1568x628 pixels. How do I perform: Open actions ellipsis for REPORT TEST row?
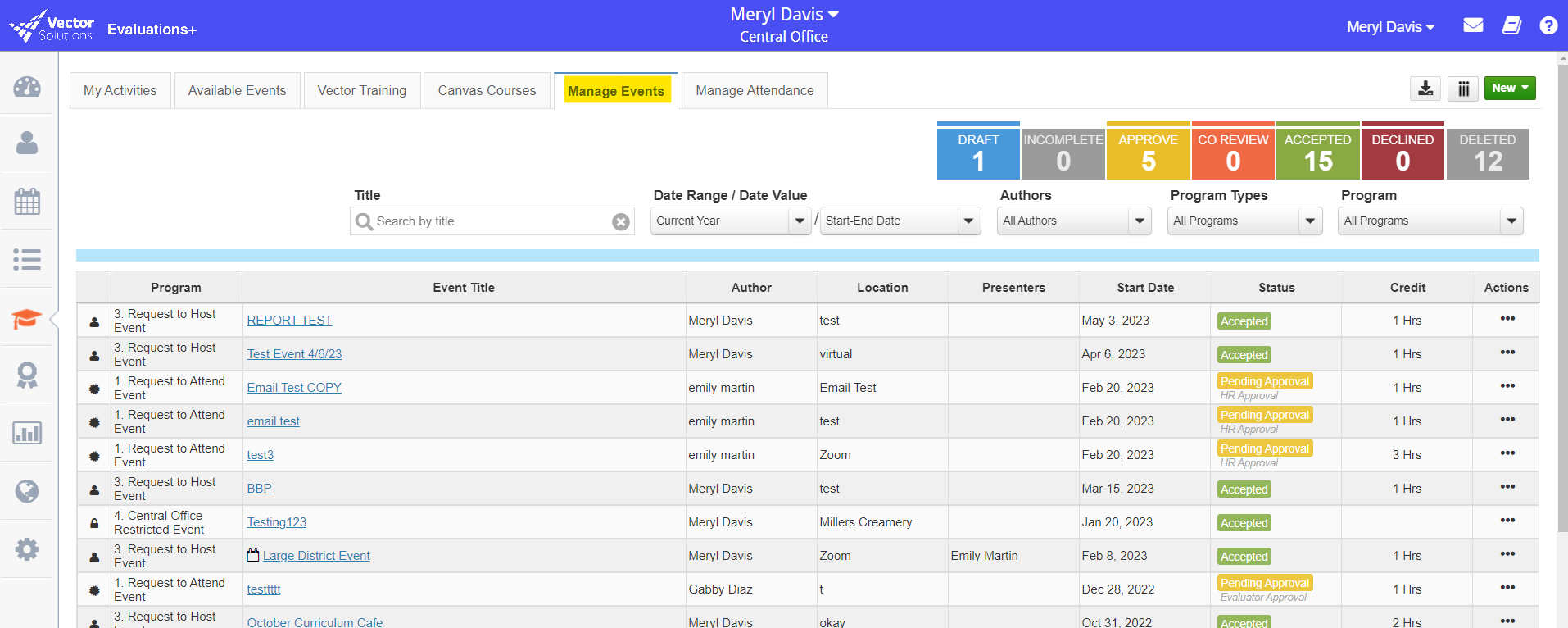1507,319
